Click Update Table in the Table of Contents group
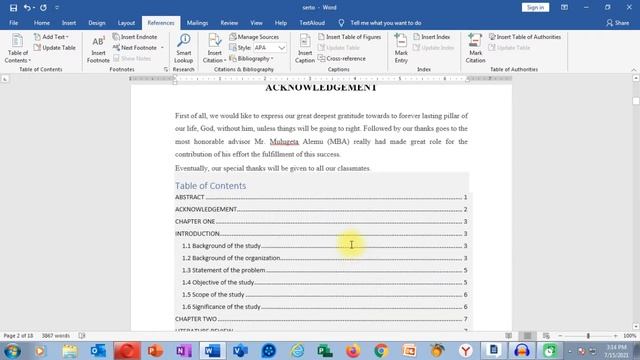The height and width of the screenshot is (360, 640). (55, 48)
